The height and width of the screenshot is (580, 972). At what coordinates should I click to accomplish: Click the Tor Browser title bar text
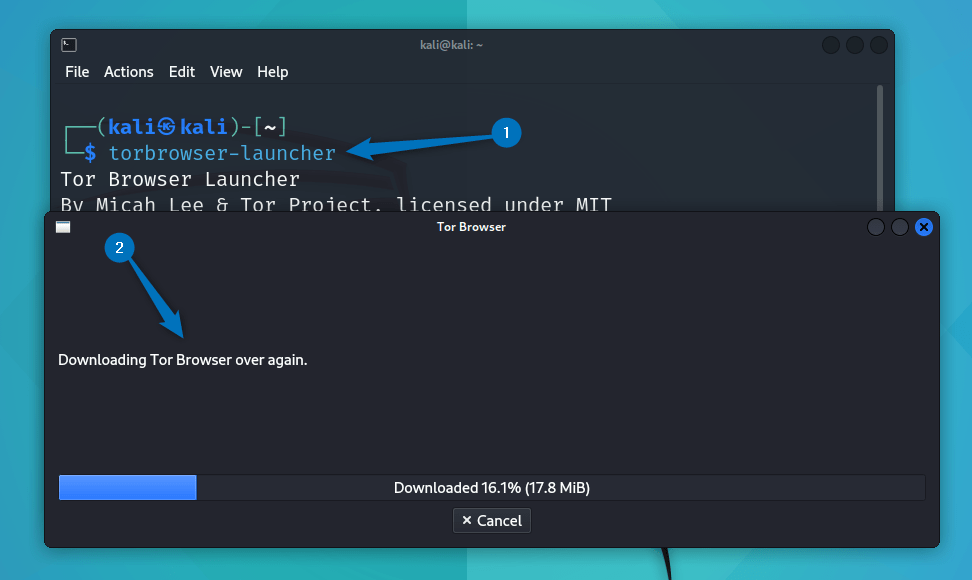coord(470,227)
